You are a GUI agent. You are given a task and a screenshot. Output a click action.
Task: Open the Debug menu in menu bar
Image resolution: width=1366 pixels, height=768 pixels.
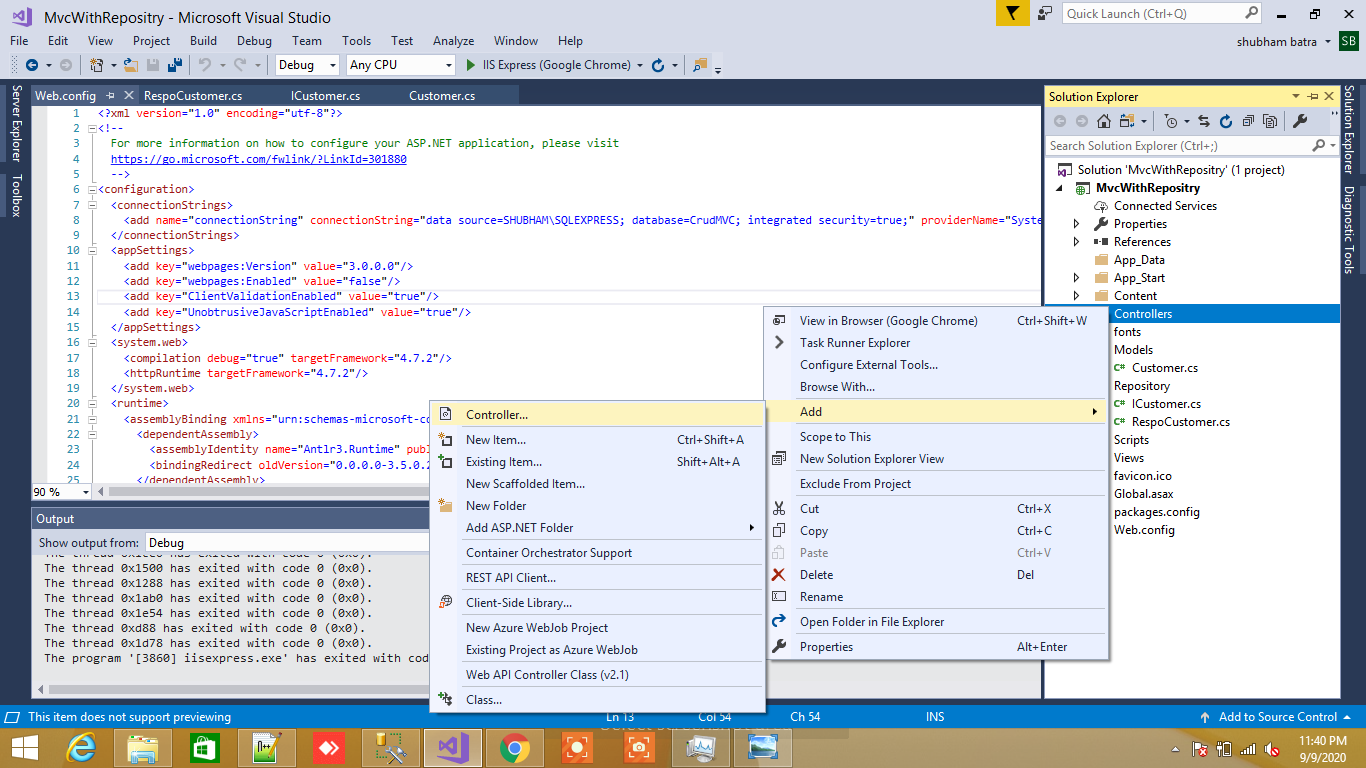coord(254,41)
